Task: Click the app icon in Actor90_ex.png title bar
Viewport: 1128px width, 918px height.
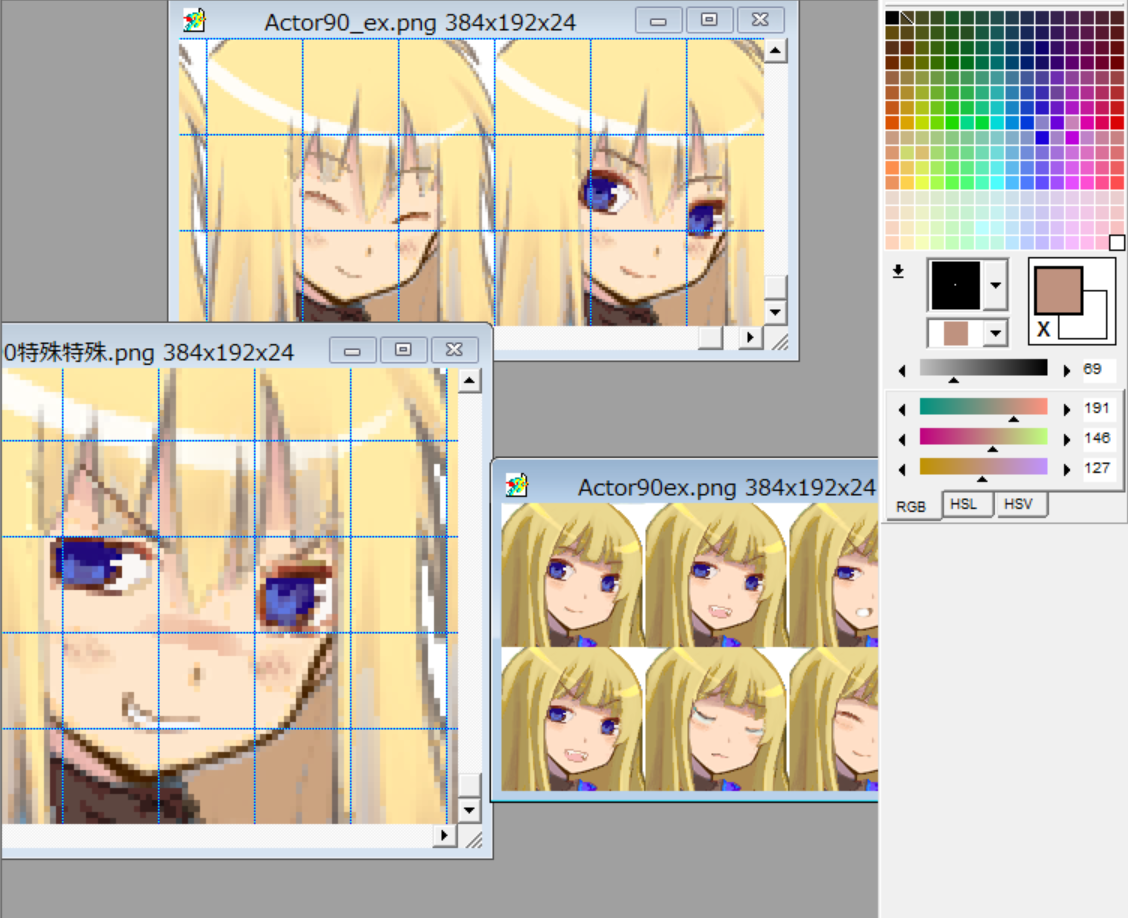Action: 194,20
